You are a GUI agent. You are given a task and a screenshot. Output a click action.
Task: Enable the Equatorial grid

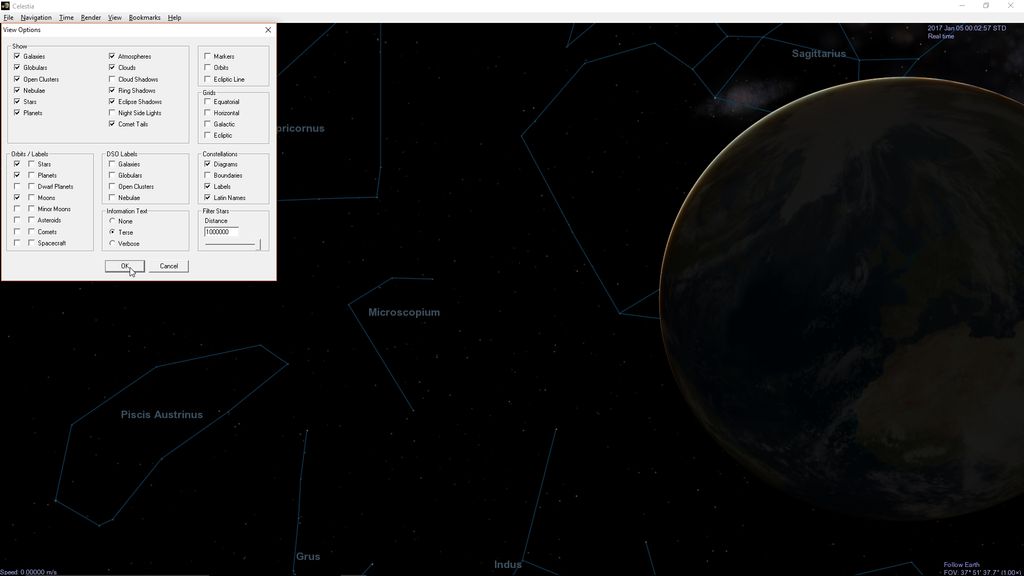coord(208,101)
